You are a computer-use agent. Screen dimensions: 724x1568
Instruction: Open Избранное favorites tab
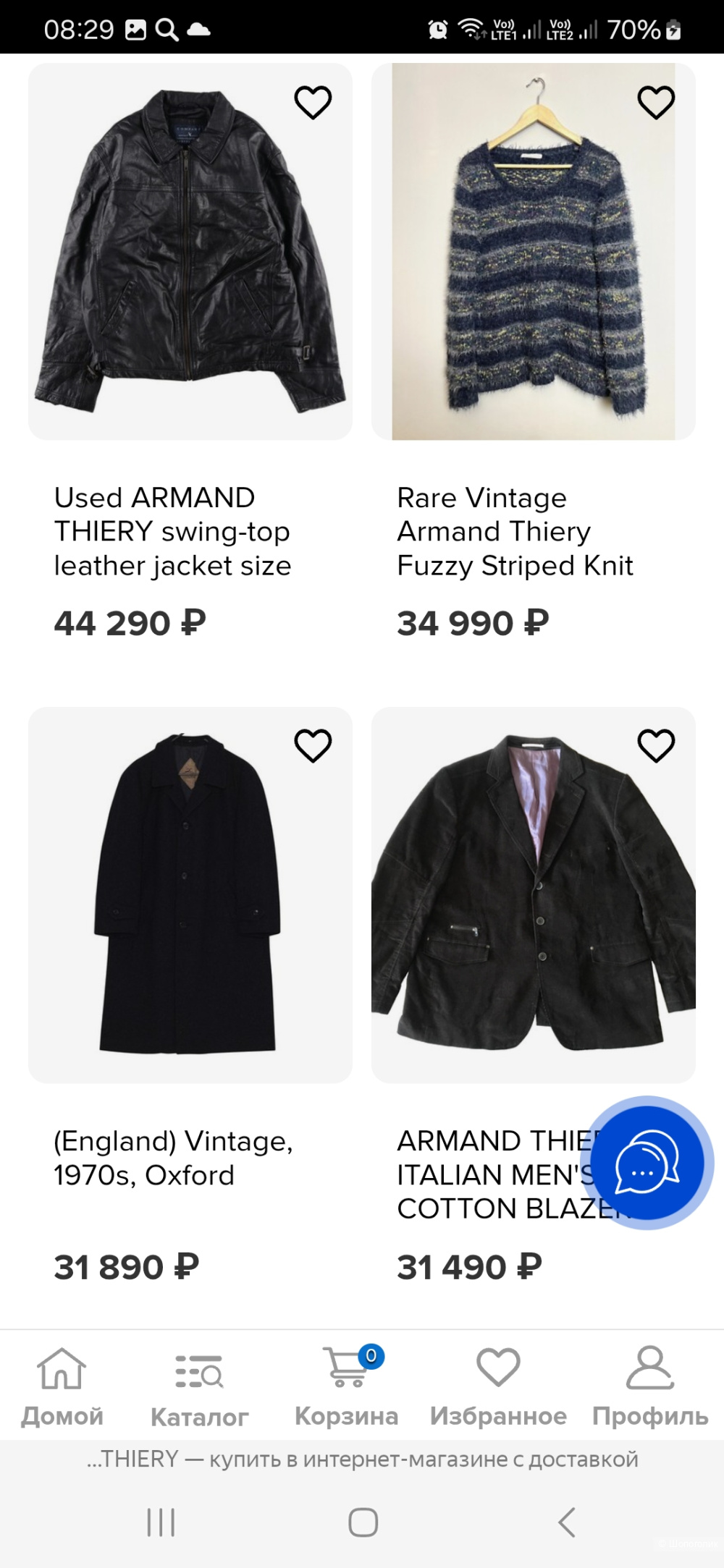(498, 1386)
